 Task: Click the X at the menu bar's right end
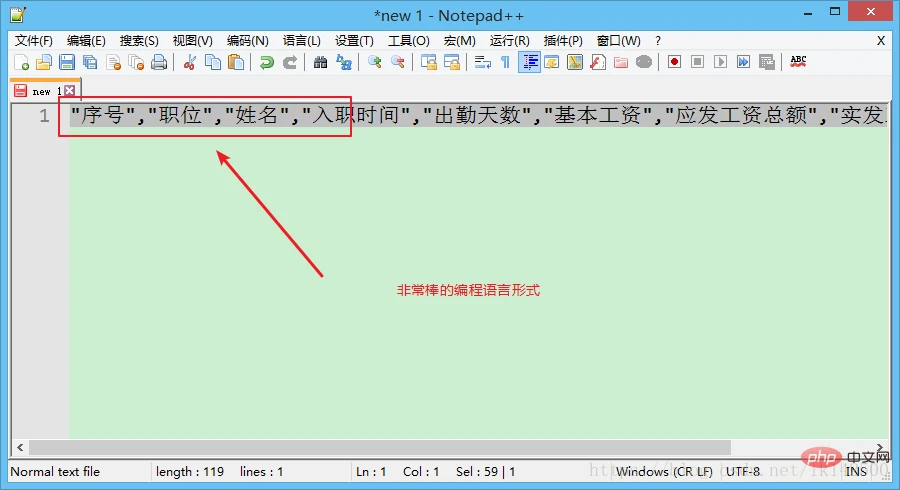coord(880,41)
